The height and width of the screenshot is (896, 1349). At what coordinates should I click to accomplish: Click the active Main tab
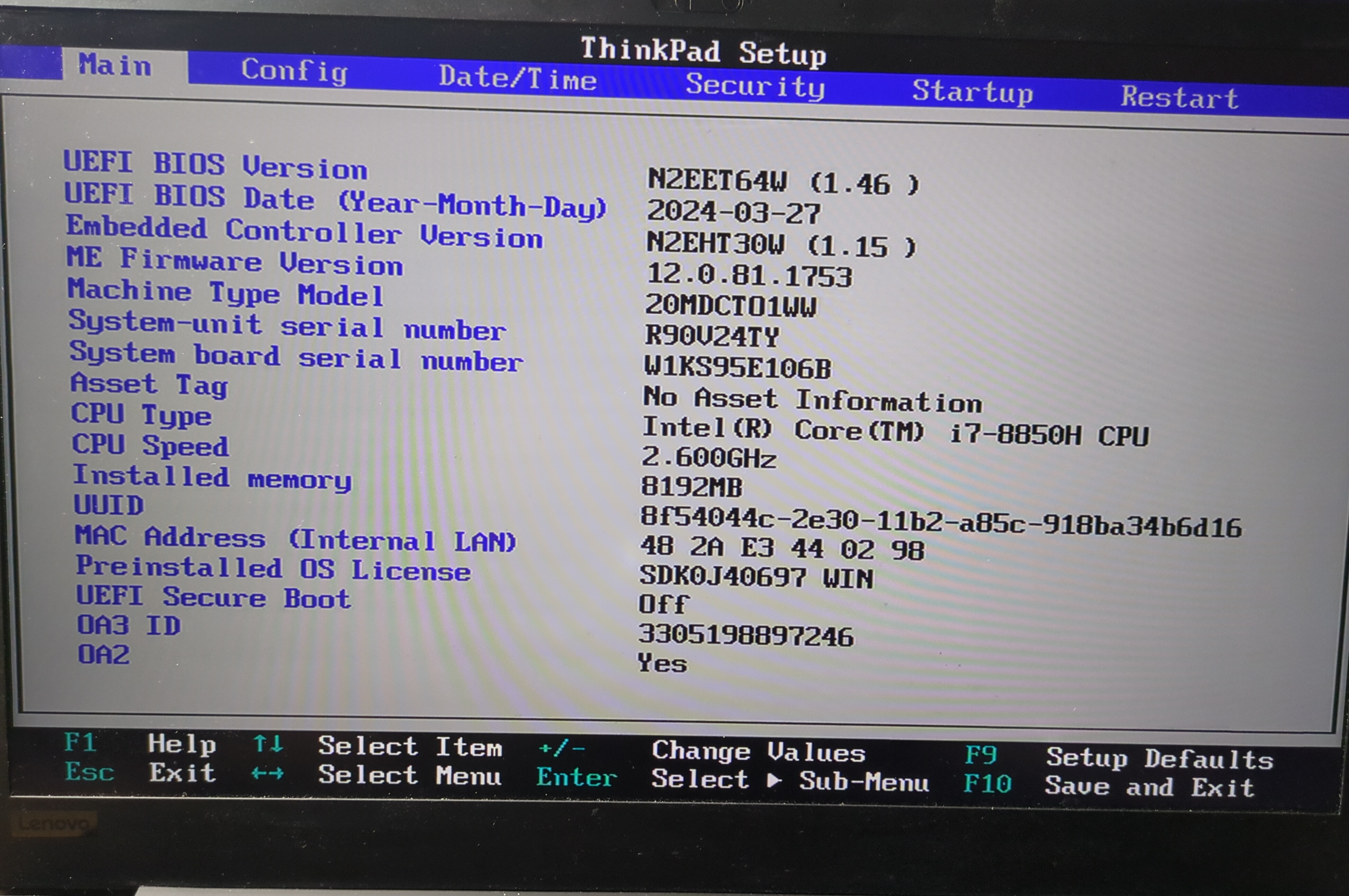[115, 65]
